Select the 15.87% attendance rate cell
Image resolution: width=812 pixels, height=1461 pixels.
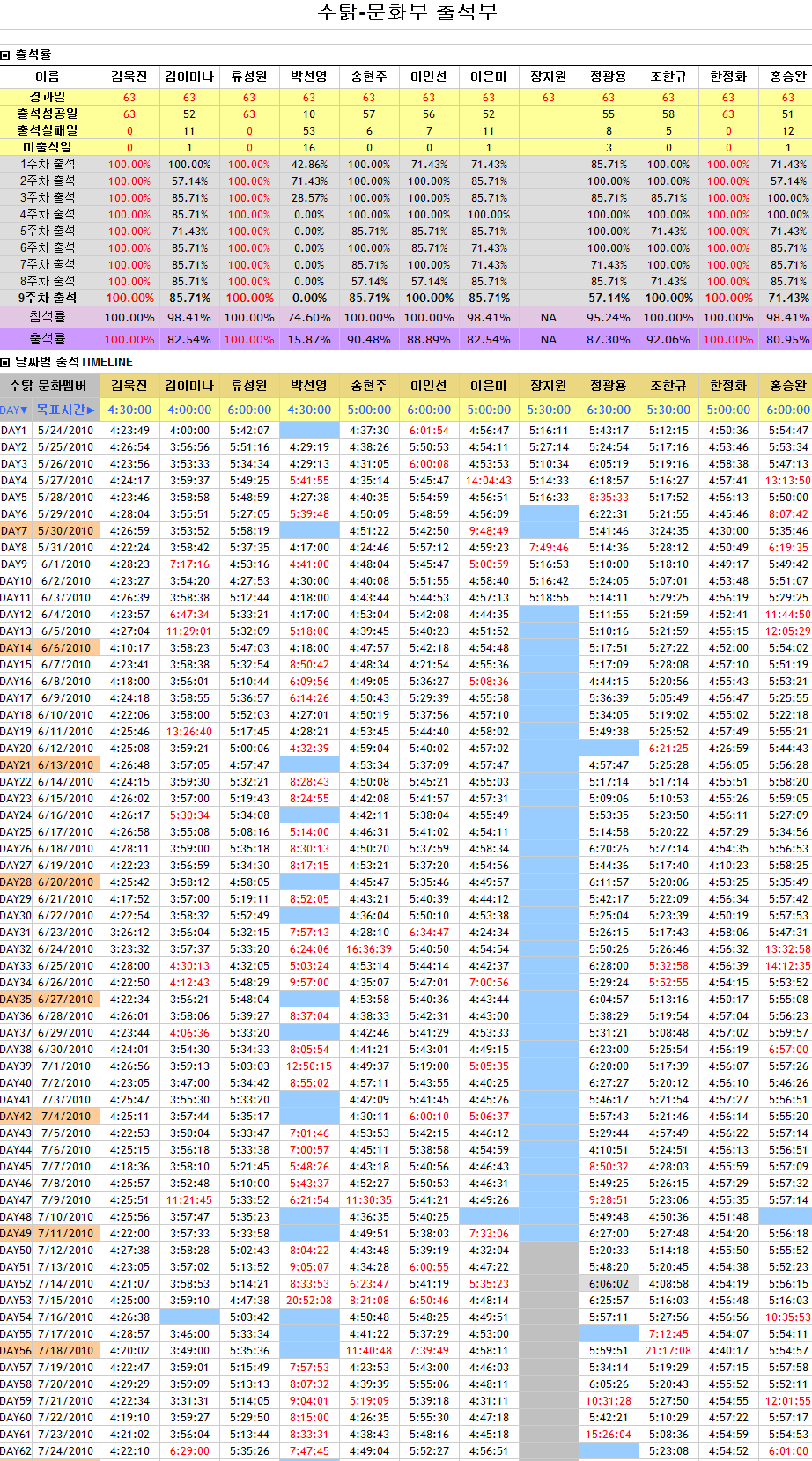(x=309, y=339)
